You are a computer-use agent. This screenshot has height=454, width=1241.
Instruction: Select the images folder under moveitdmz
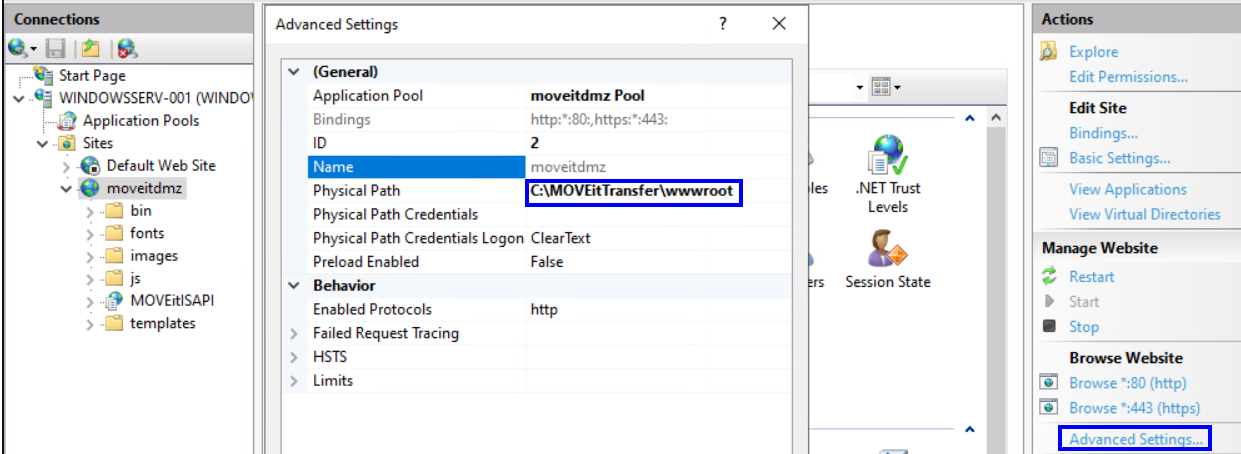(x=153, y=255)
